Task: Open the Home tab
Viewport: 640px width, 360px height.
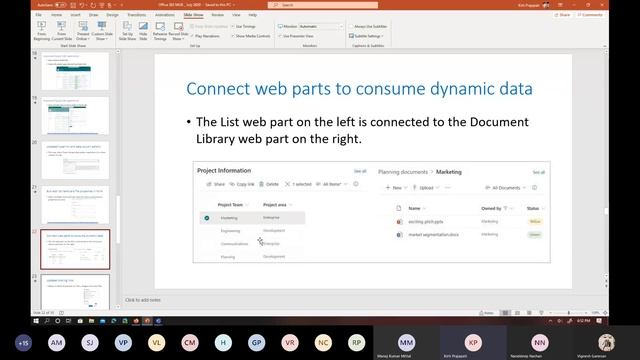Action: (x=56, y=15)
